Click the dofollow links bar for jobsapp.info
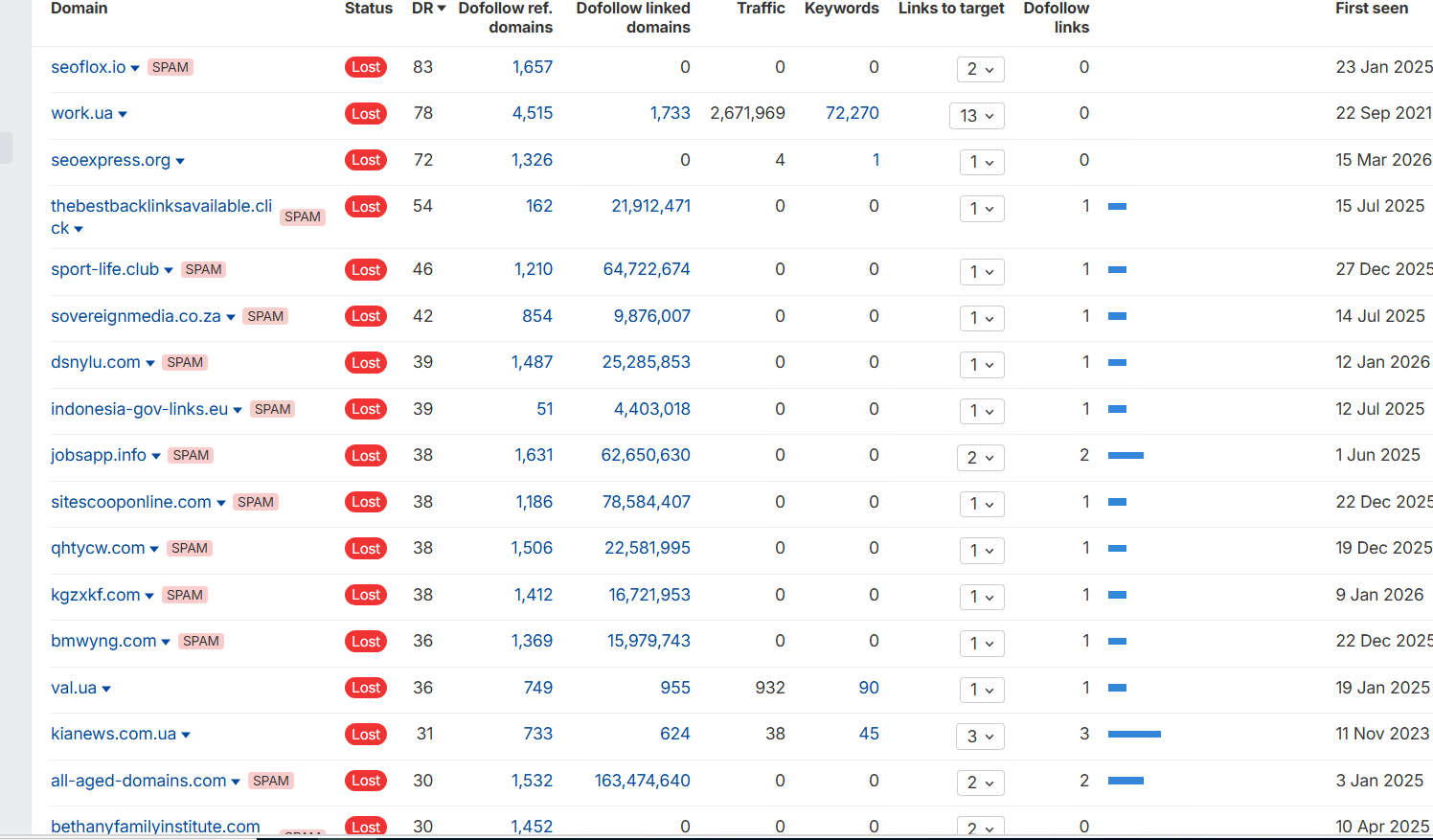The height and width of the screenshot is (840, 1433). [1126, 455]
